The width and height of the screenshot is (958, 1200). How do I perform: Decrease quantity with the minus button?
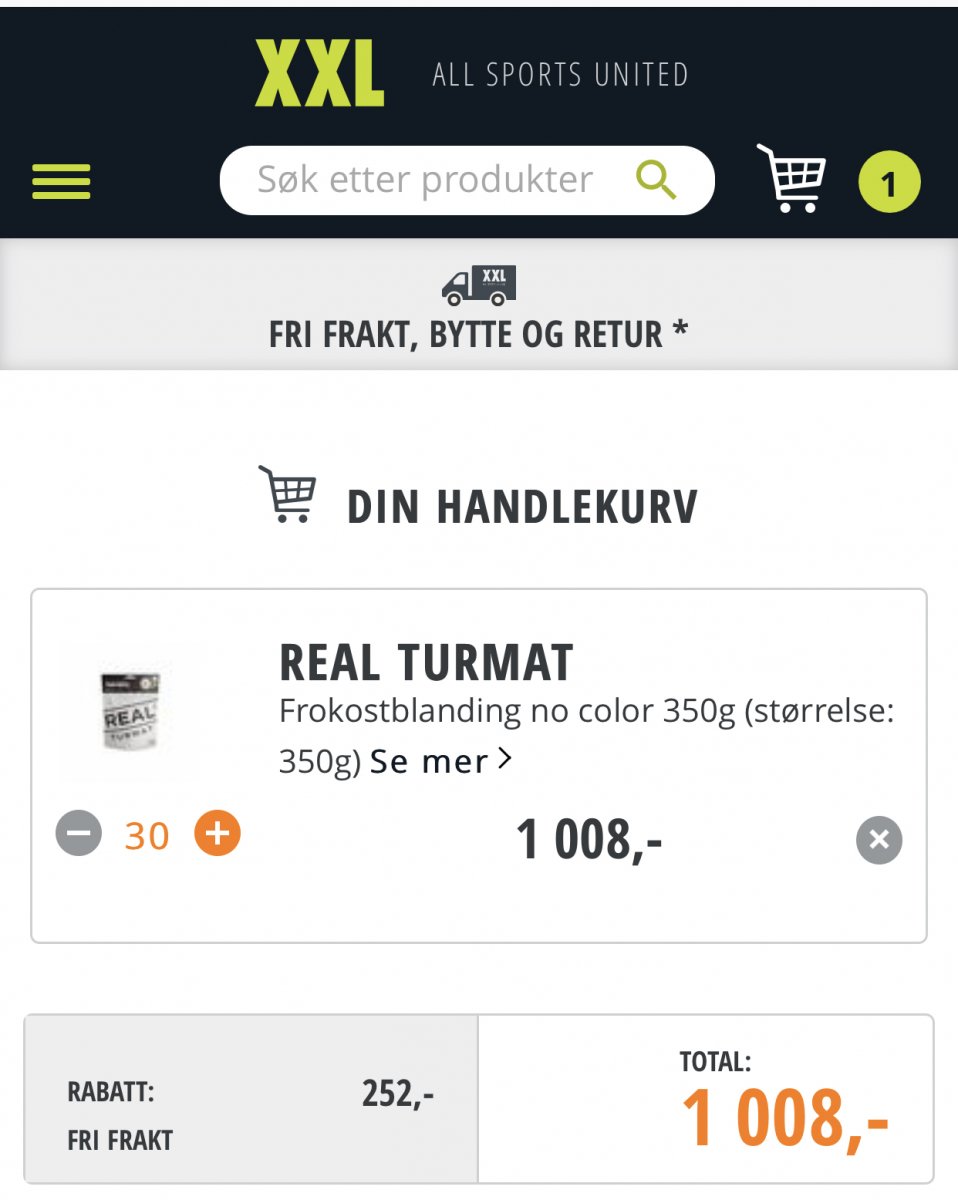(79, 834)
